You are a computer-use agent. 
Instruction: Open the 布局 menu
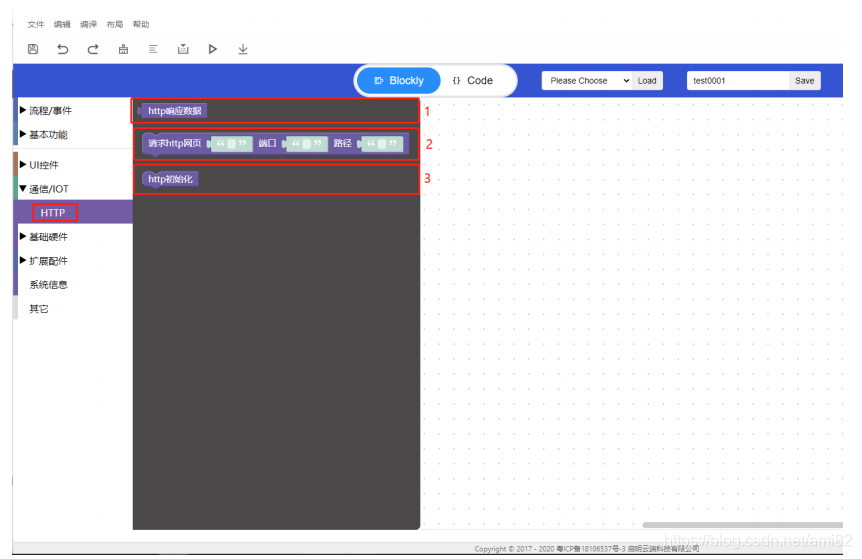pos(115,24)
